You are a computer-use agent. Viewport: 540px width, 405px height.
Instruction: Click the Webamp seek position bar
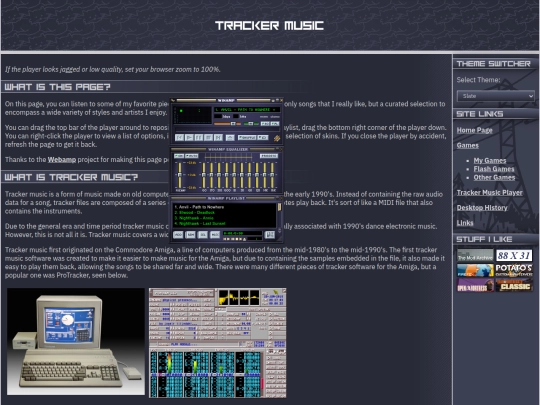pos(227,129)
